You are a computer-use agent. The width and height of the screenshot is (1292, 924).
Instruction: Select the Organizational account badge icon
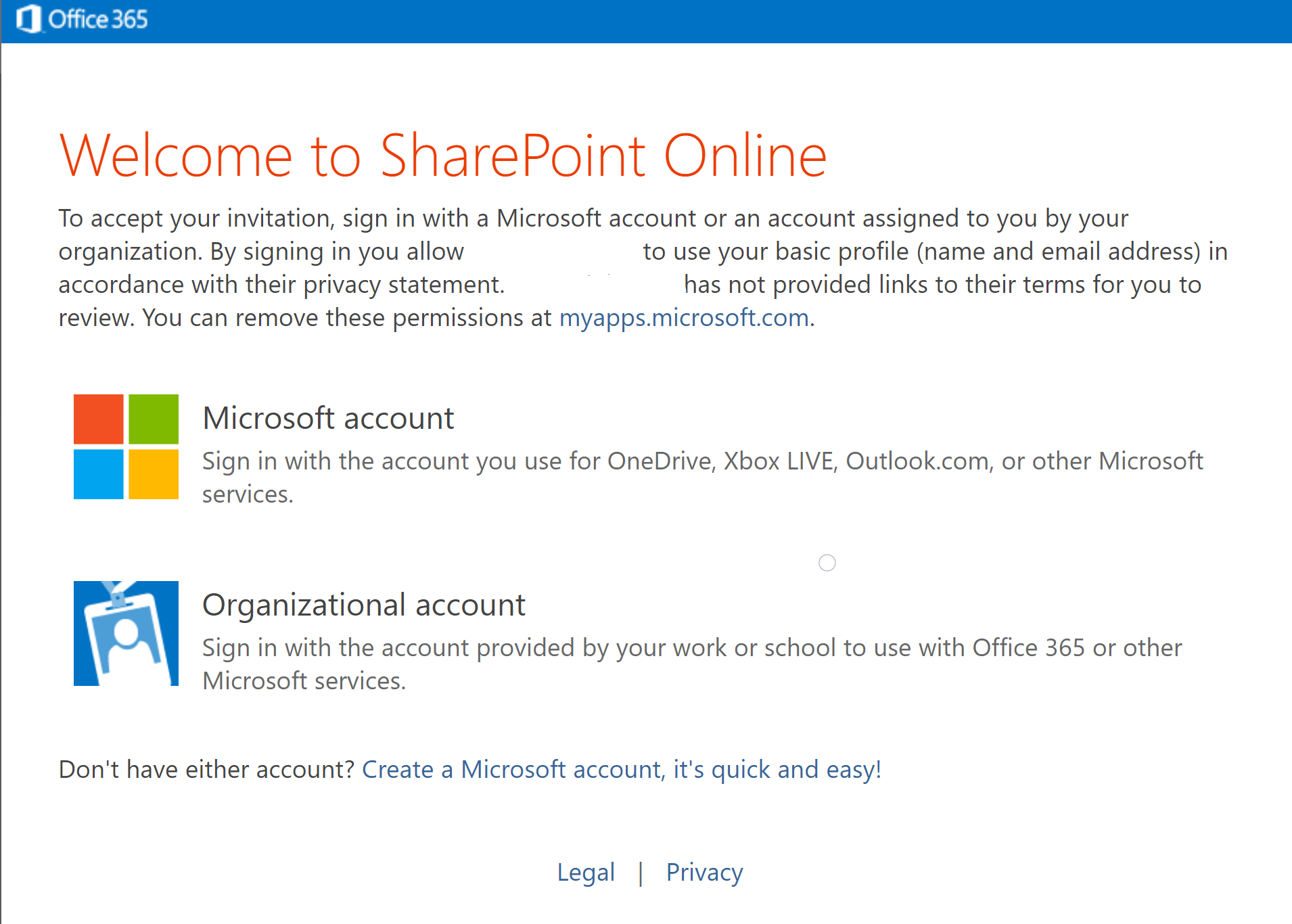[x=126, y=633]
